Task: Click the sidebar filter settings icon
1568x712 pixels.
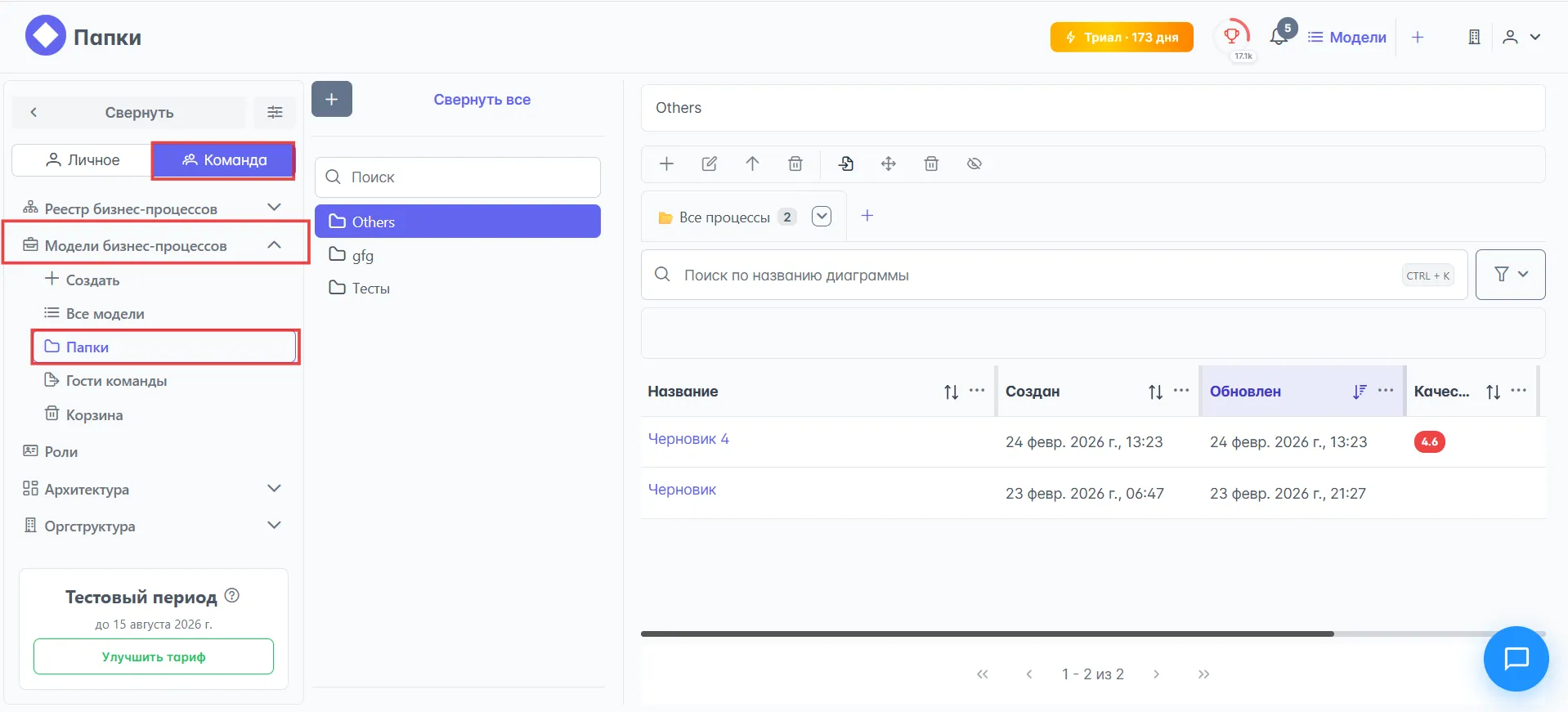Action: click(275, 112)
